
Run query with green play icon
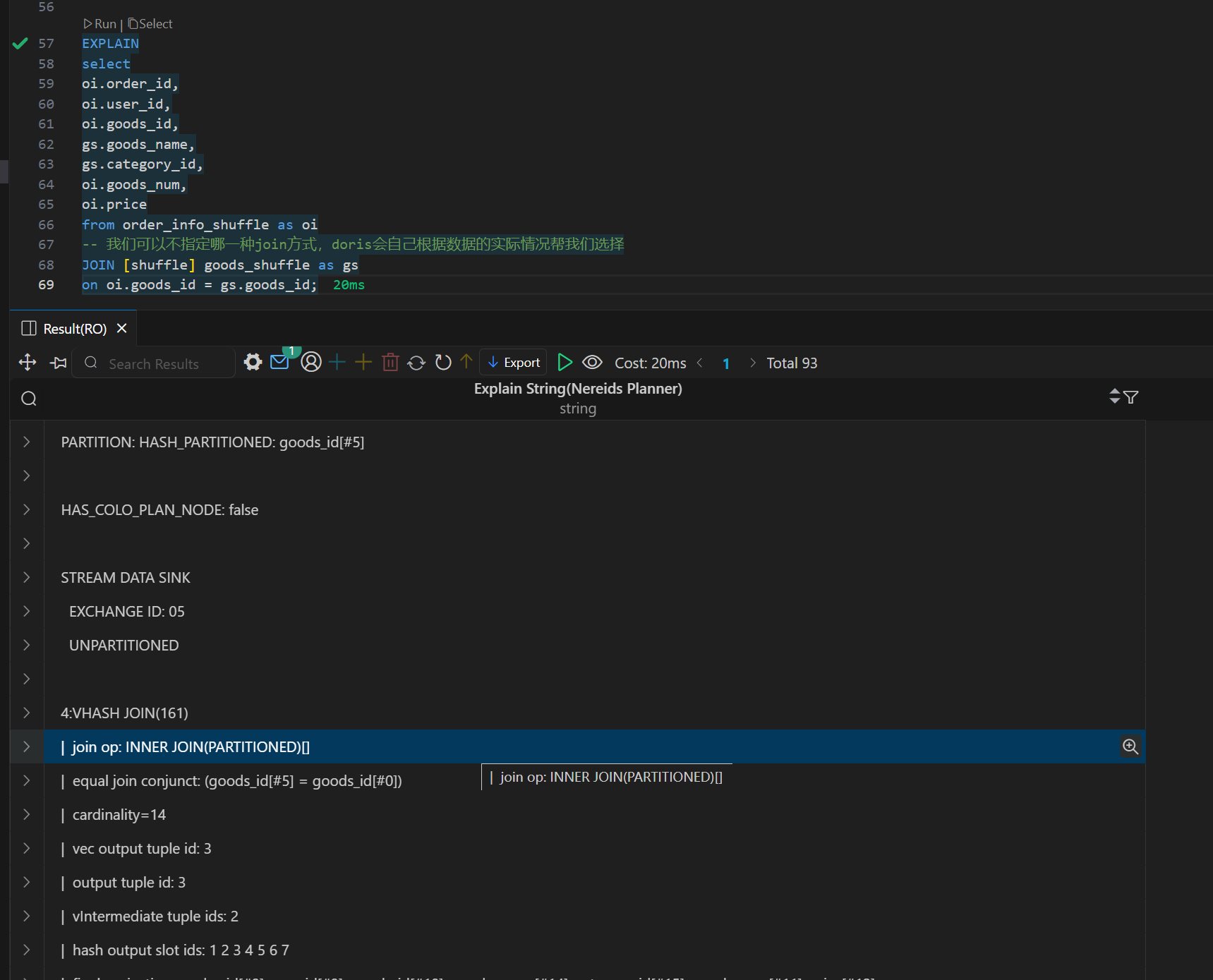(x=565, y=363)
